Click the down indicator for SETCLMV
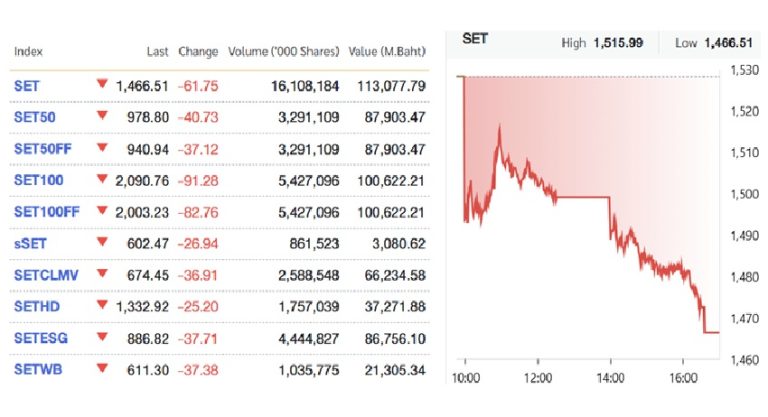The height and width of the screenshot is (417, 768). [102, 273]
